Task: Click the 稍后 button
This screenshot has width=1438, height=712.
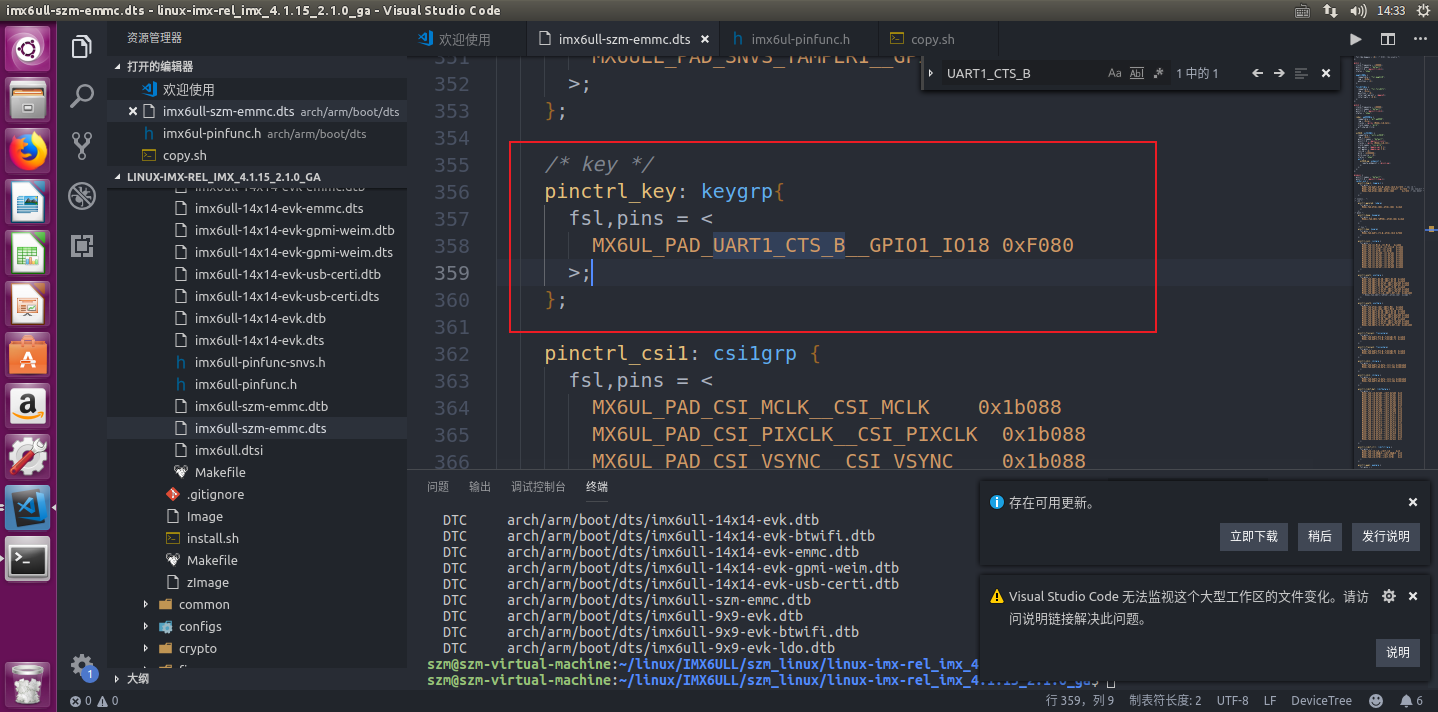Action: [1319, 536]
